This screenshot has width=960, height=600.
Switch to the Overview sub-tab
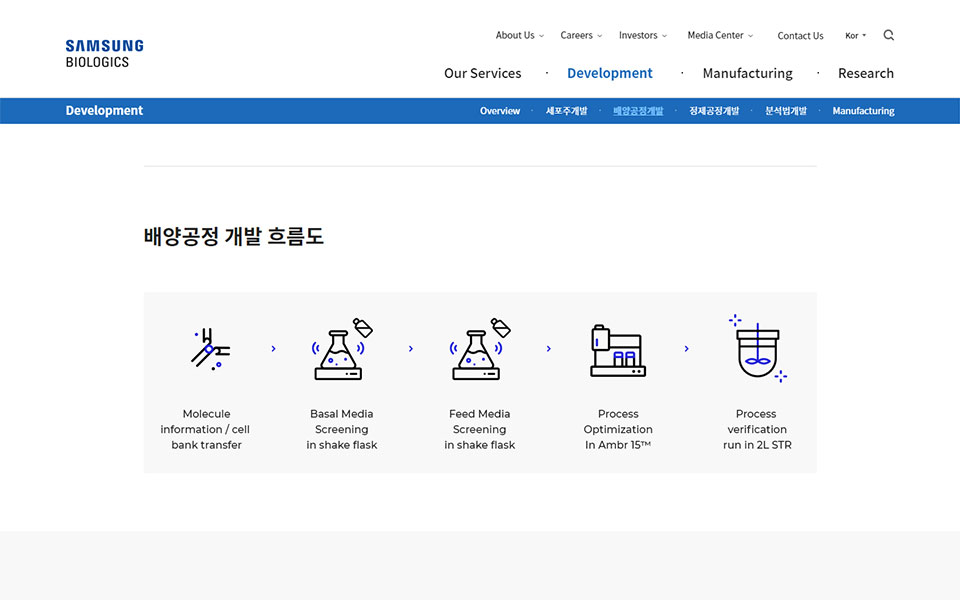499,111
